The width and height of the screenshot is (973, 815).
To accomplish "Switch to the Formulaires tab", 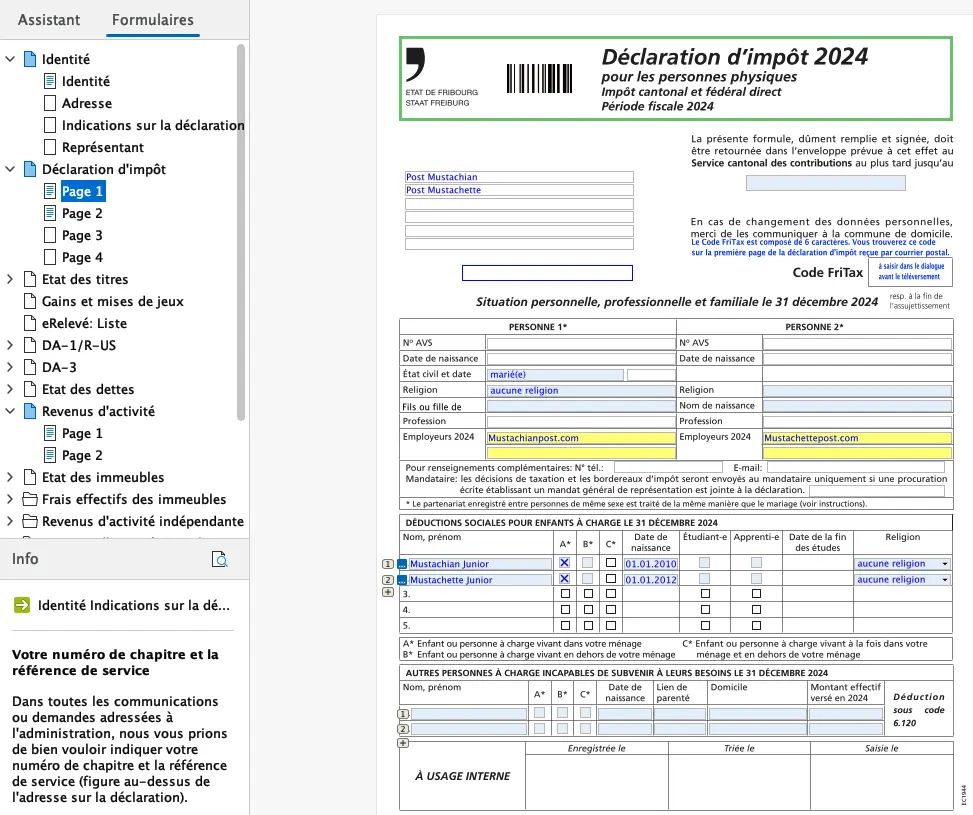I will point(152,20).
